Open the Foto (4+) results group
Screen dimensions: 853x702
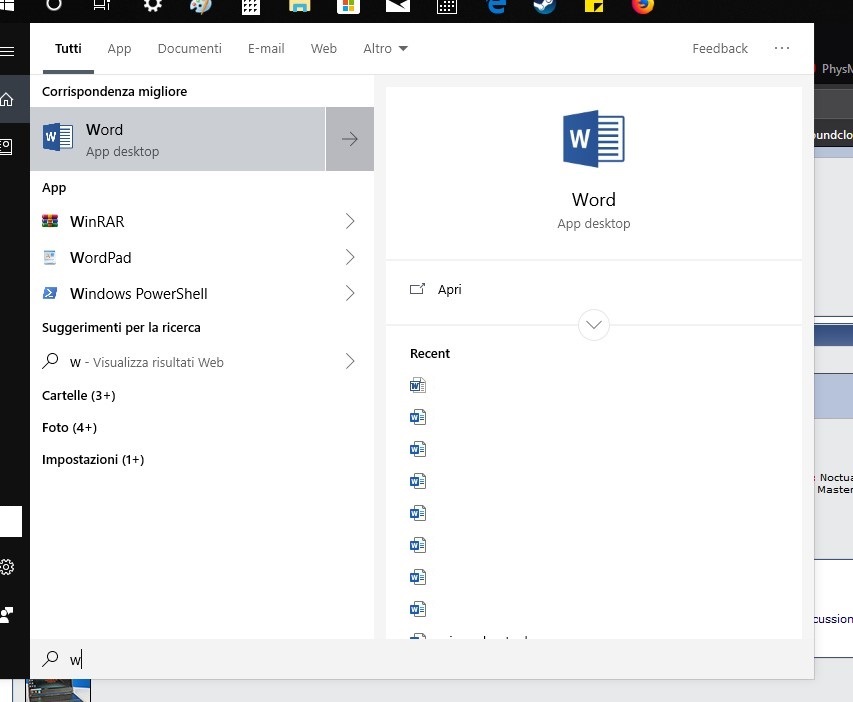pyautogui.click(x=70, y=427)
